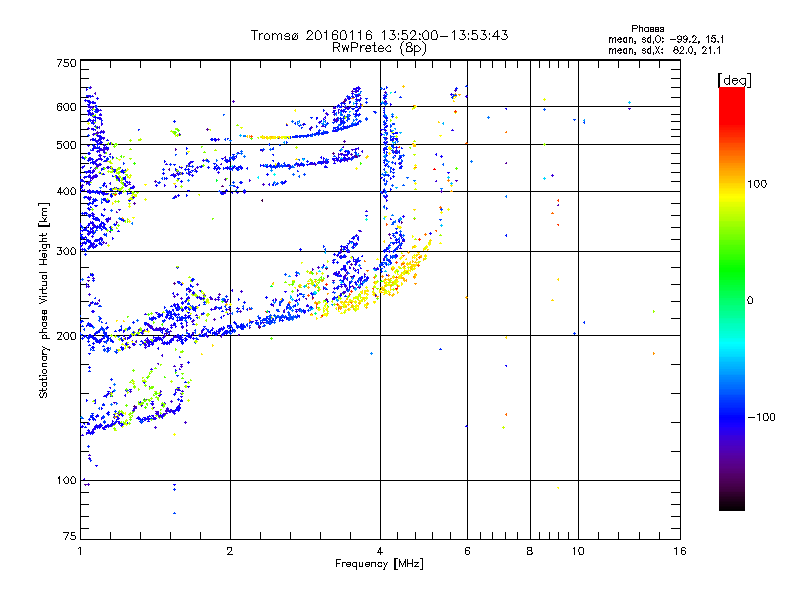Screen dimensions: 800x600
Task: Click the y-axis label '200'
Action: 66,336
